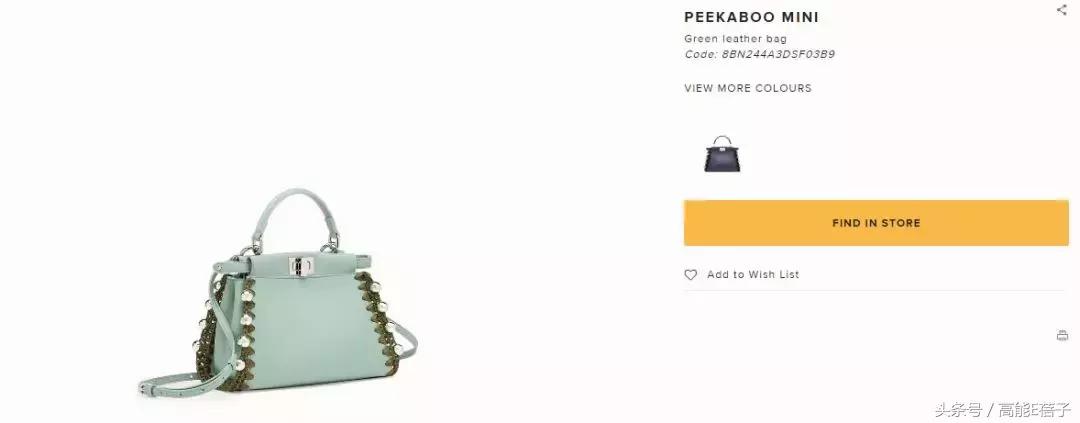This screenshot has width=1080, height=423.
Task: Click the pearl-studded trim on bag's right edge
Action: [377, 324]
